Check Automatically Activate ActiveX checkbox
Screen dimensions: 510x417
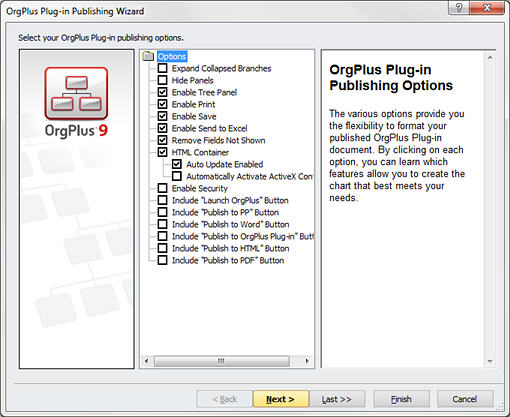(x=177, y=176)
